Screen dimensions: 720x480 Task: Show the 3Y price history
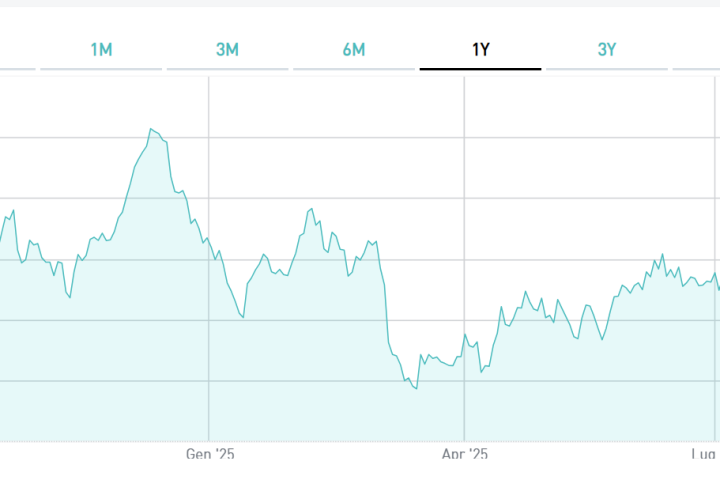click(x=607, y=49)
